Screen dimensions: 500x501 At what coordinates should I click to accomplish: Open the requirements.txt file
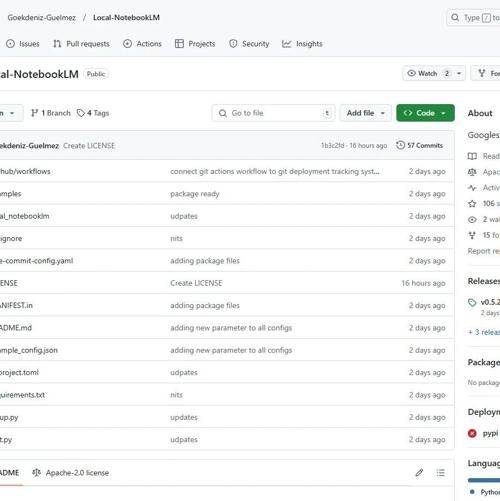[x=22, y=395]
